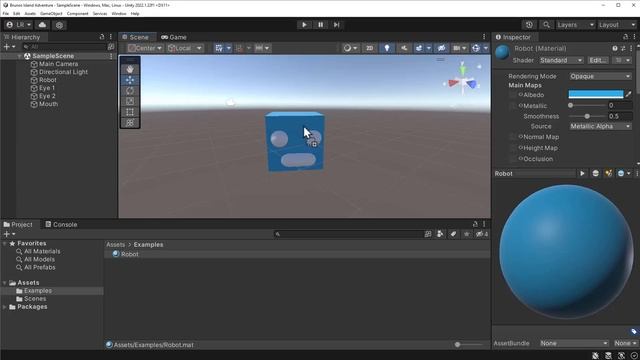
Task: Open scene camera settings
Action: 456,48
